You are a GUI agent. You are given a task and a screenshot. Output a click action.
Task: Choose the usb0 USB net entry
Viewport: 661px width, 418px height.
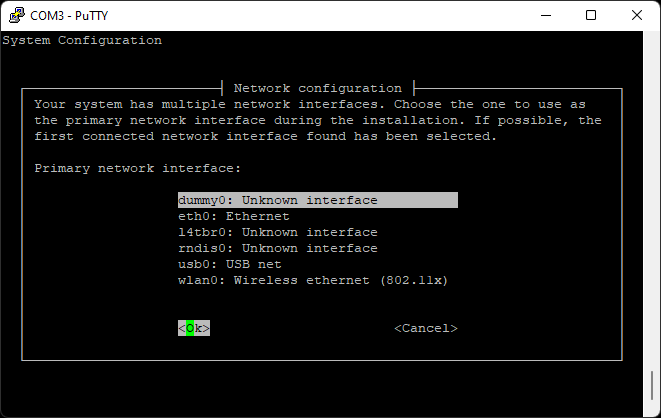click(230, 264)
